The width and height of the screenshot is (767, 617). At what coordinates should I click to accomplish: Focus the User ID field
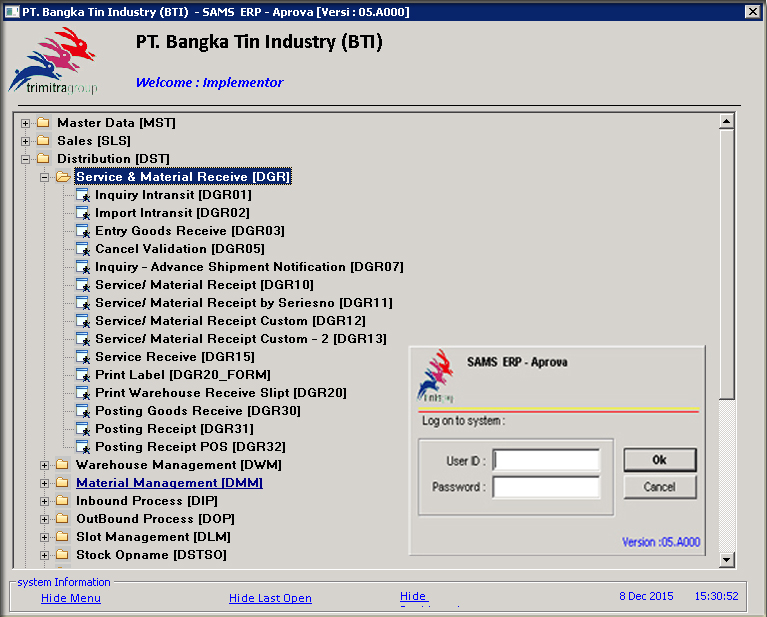tap(546, 460)
